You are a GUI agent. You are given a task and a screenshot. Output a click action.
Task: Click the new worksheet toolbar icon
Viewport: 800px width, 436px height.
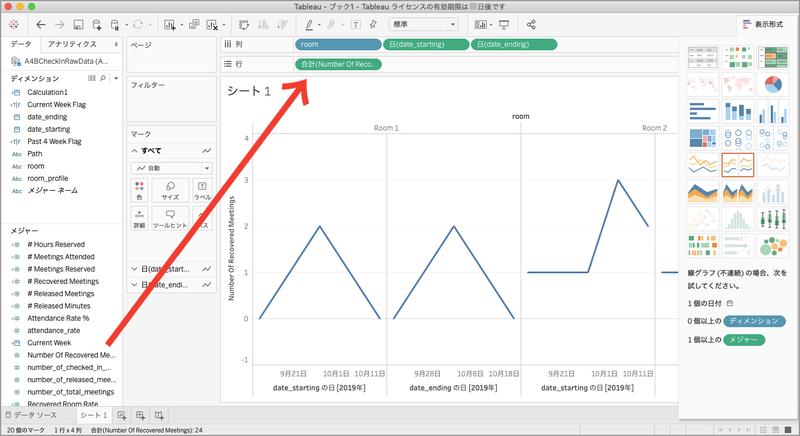click(169, 24)
